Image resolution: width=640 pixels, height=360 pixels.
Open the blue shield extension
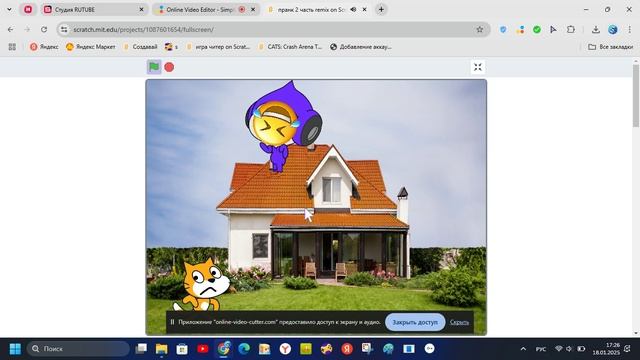(x=503, y=29)
